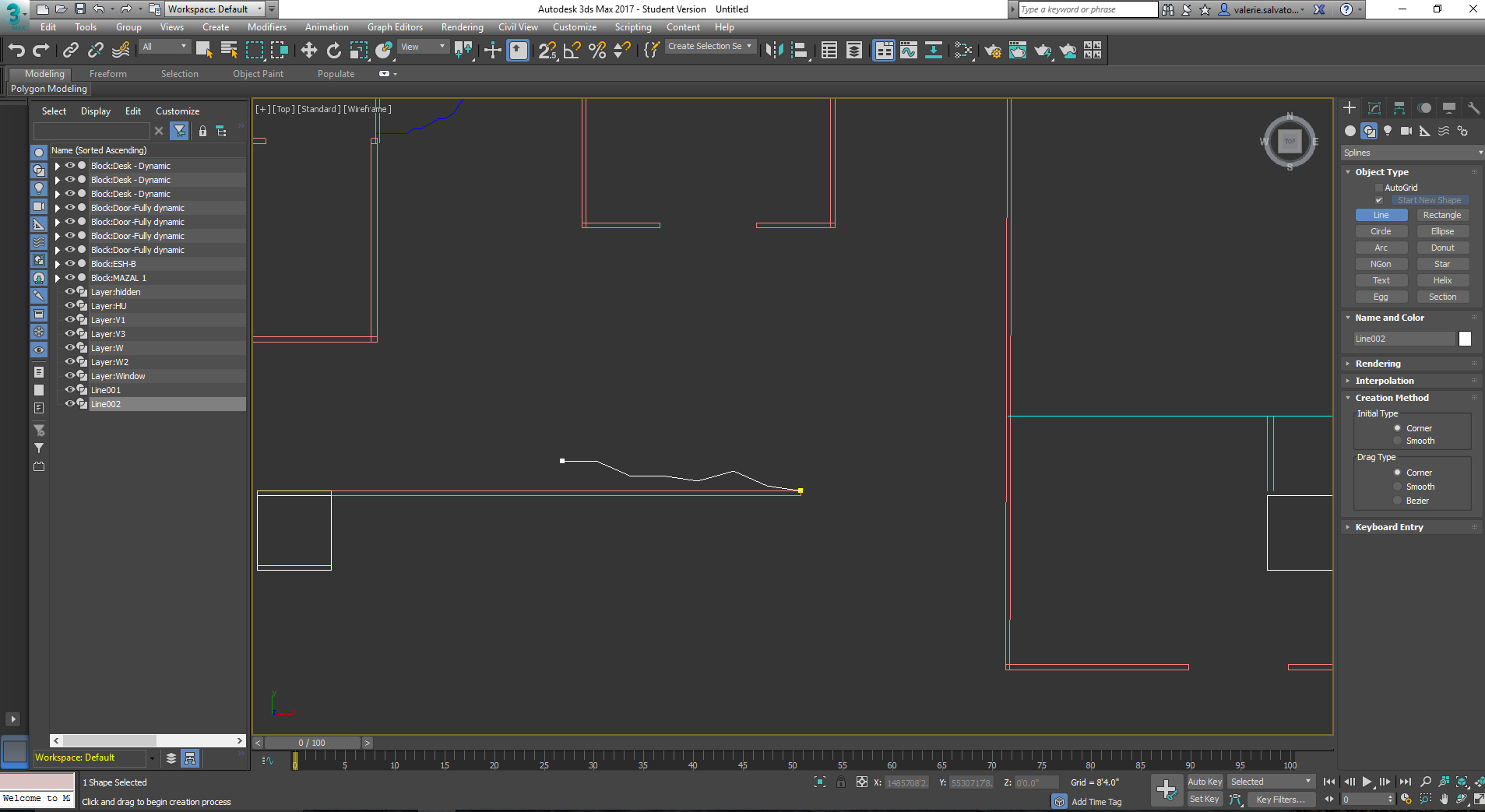Click the Select and Rotate tool
The image size is (1485, 812).
[333, 51]
